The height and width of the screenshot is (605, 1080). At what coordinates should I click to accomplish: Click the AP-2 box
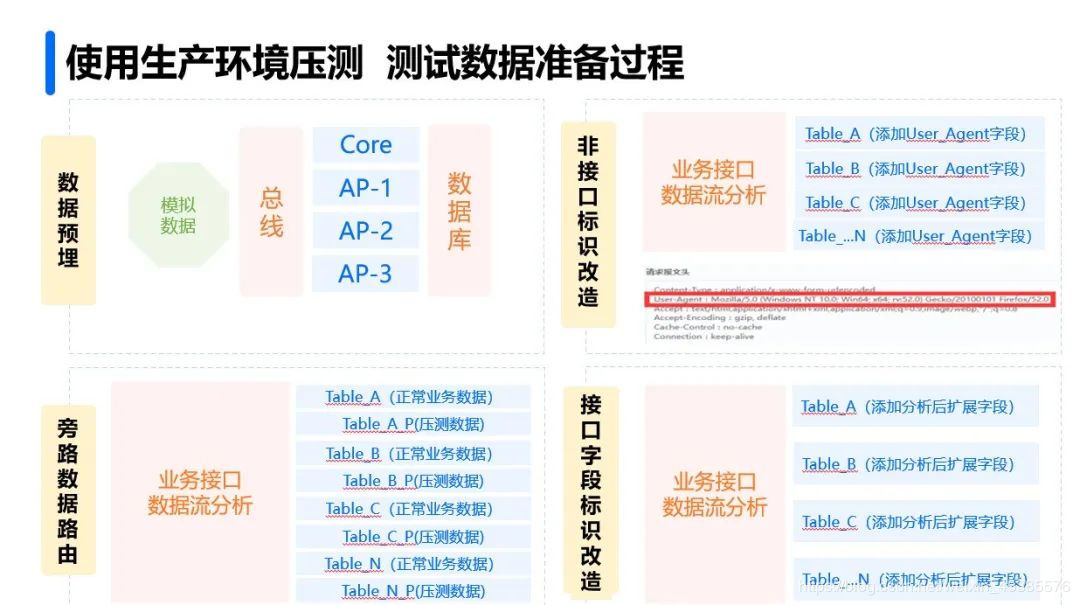[x=366, y=230]
